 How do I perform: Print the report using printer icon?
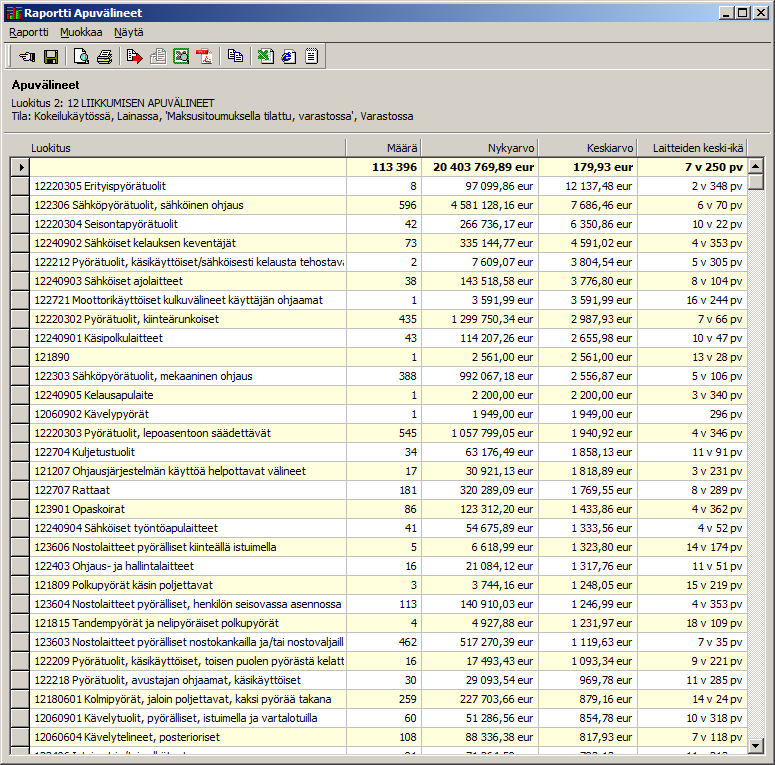point(104,57)
